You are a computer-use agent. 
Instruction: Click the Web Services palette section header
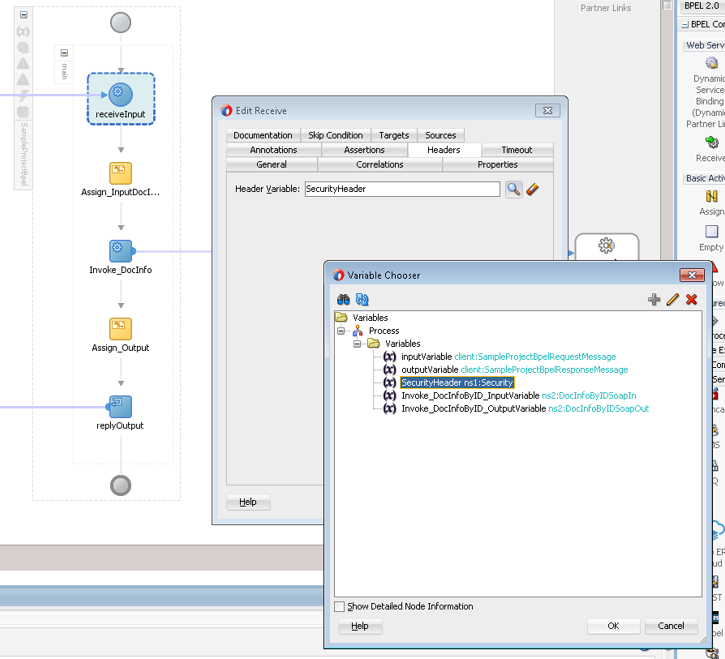coord(704,45)
